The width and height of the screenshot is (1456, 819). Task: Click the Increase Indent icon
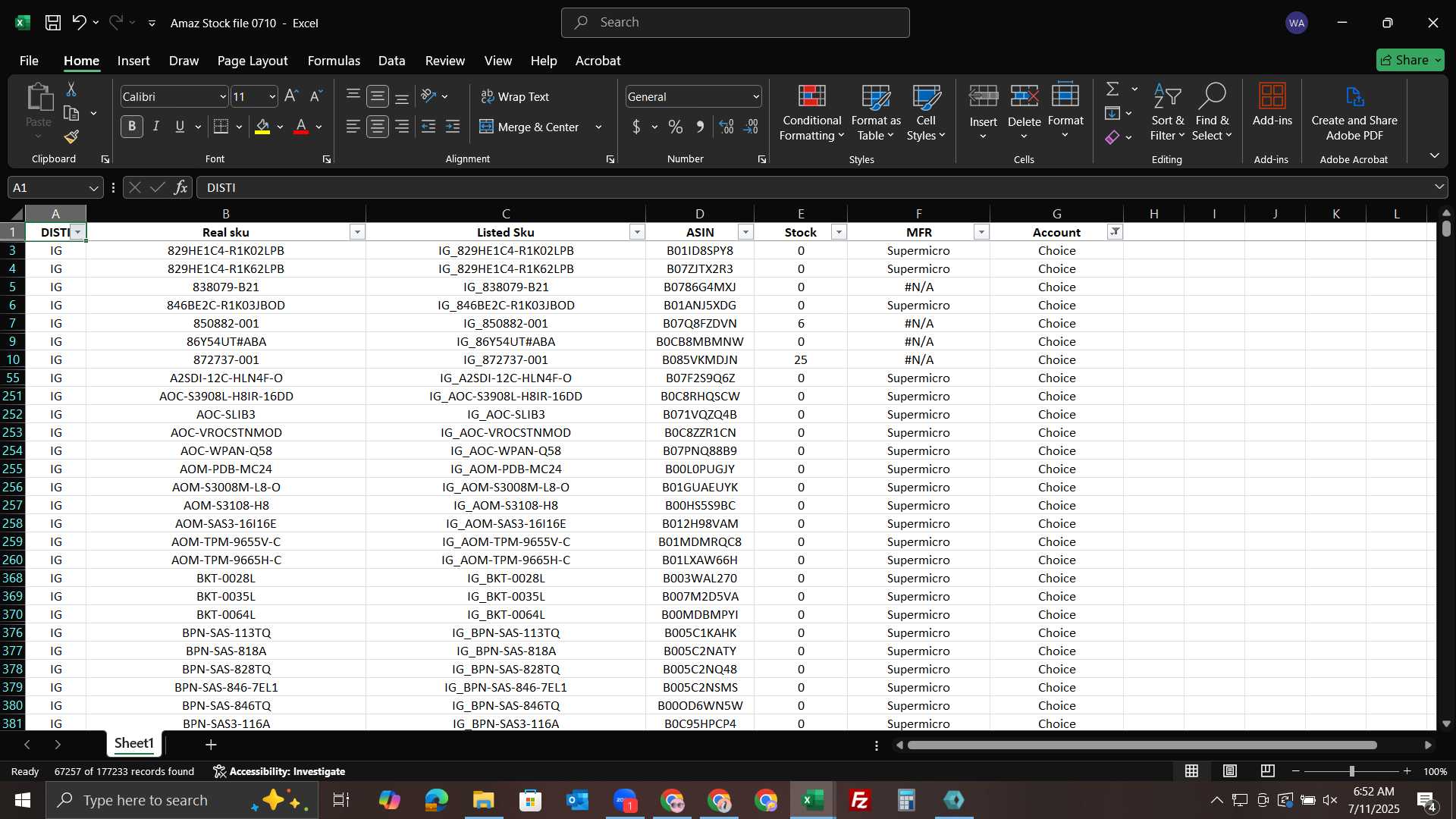(x=453, y=127)
